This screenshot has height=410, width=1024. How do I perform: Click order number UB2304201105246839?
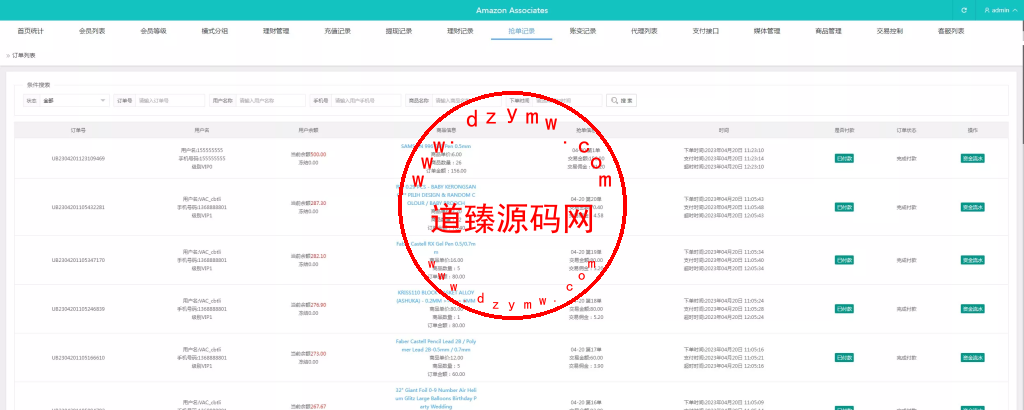(x=78, y=309)
